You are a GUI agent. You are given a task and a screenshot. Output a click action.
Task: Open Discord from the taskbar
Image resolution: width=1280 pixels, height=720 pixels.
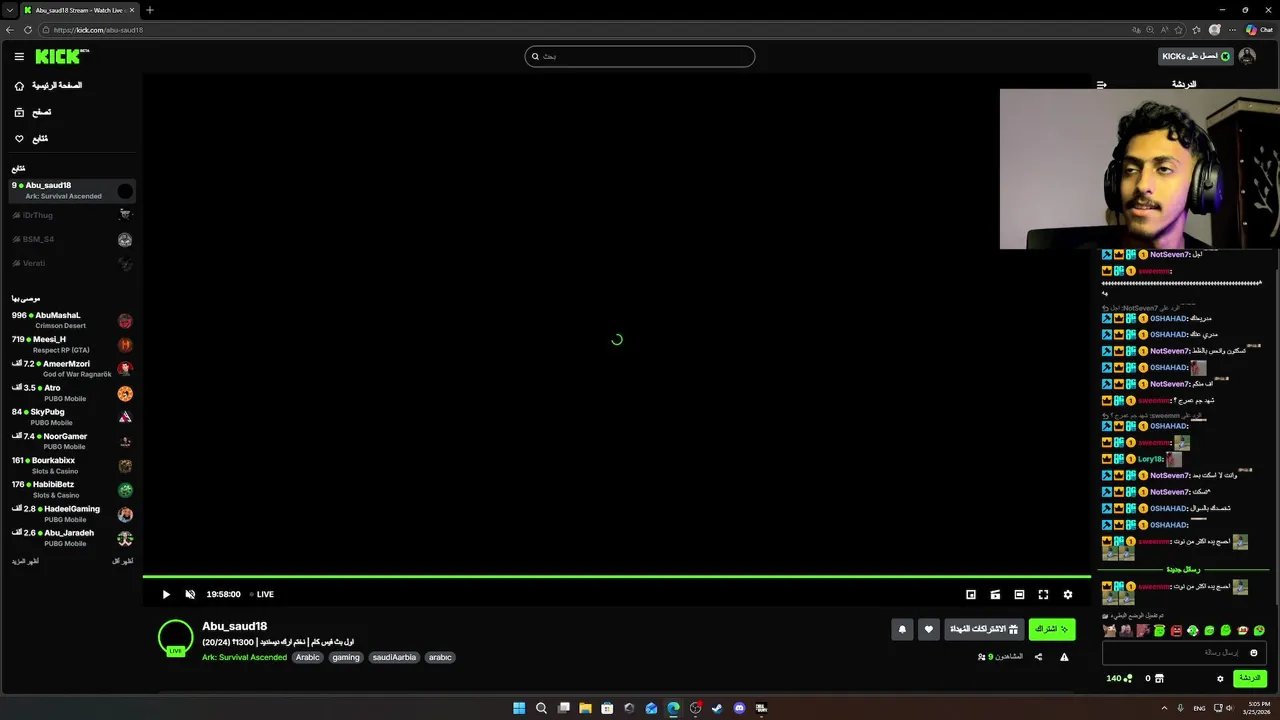739,708
